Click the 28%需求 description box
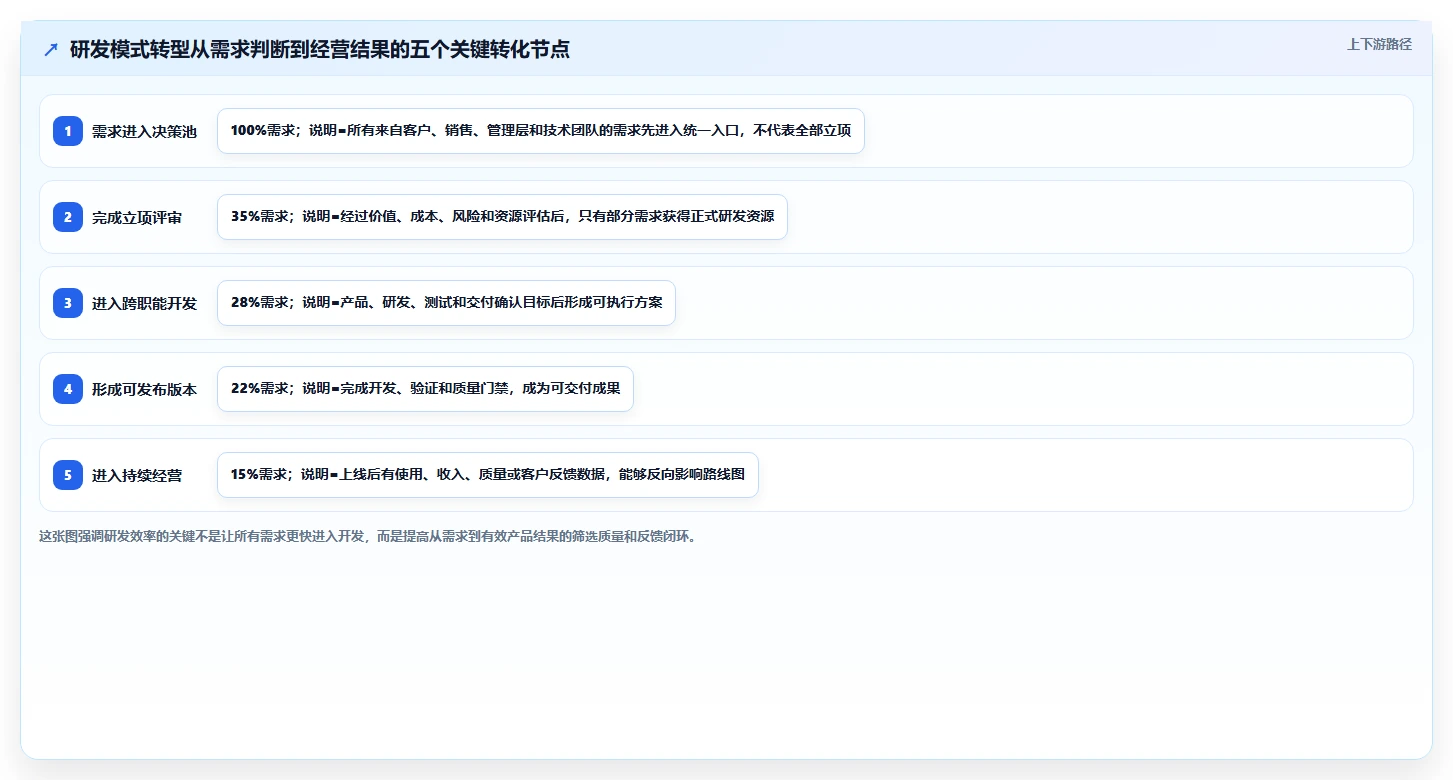Image resolution: width=1453 pixels, height=780 pixels. pos(446,303)
